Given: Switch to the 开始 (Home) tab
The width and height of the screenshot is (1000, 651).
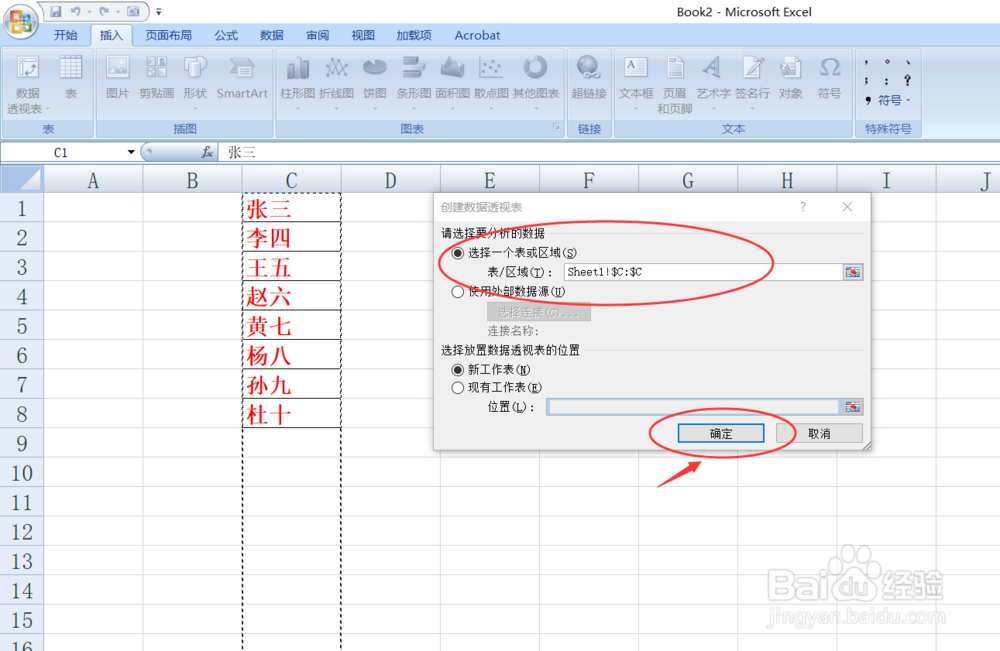Looking at the screenshot, I should 66,35.
